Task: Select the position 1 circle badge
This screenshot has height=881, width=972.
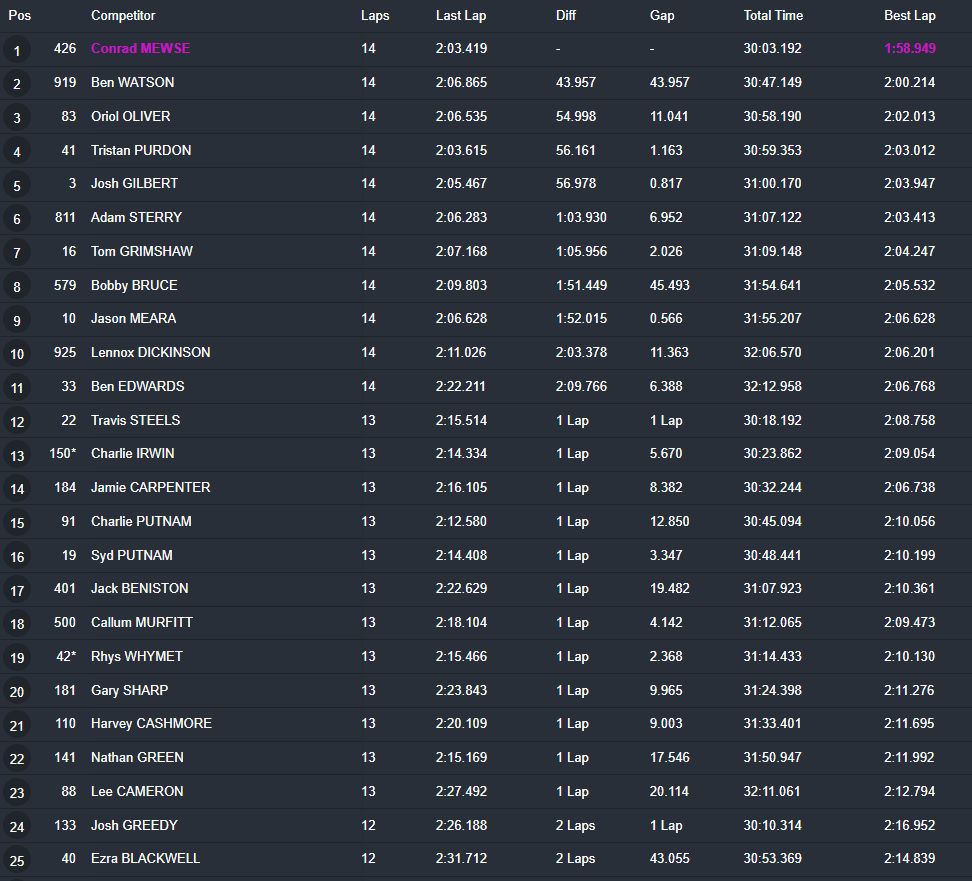Action: 17,50
